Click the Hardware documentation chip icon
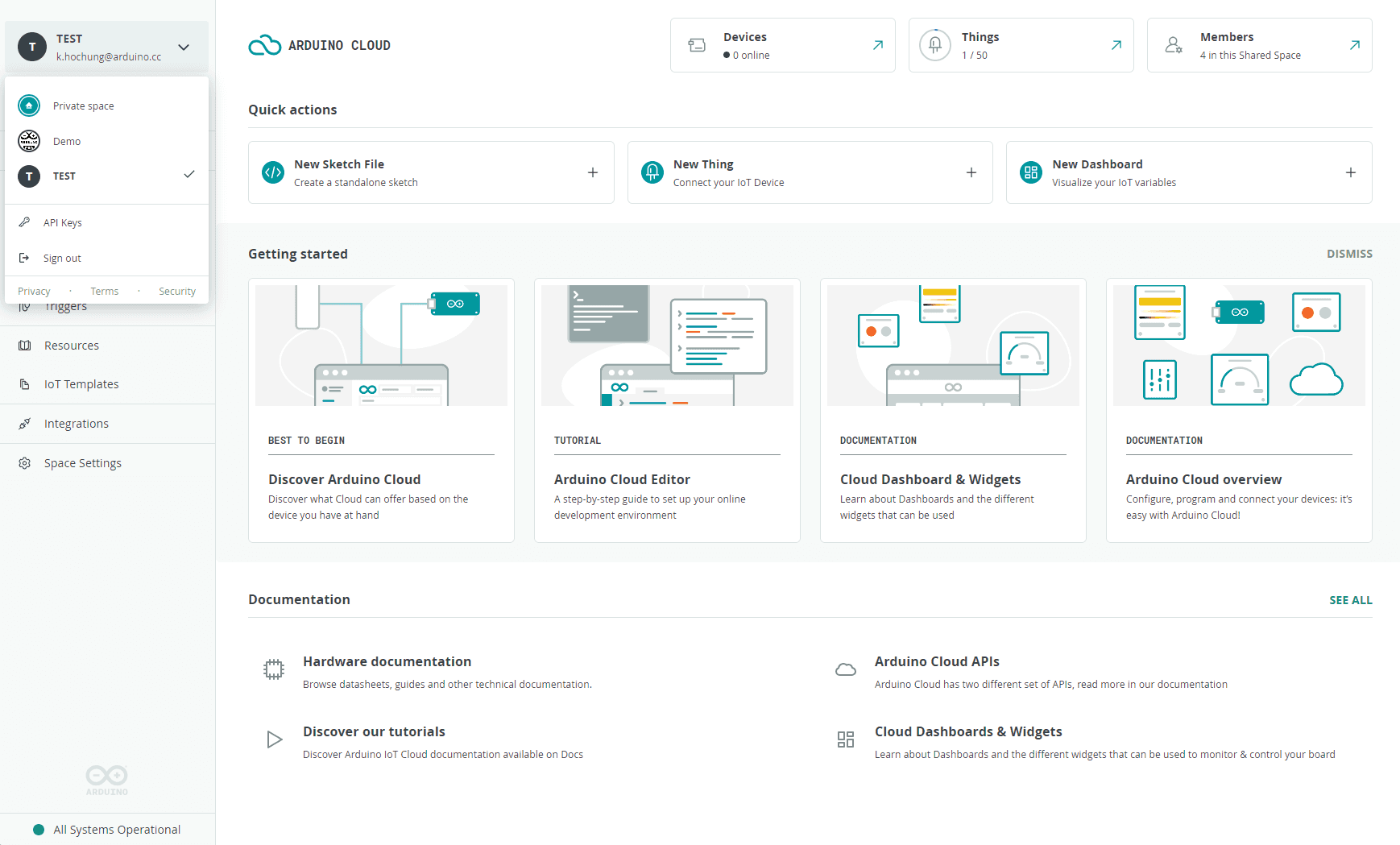Image resolution: width=1400 pixels, height=845 pixels. point(274,669)
